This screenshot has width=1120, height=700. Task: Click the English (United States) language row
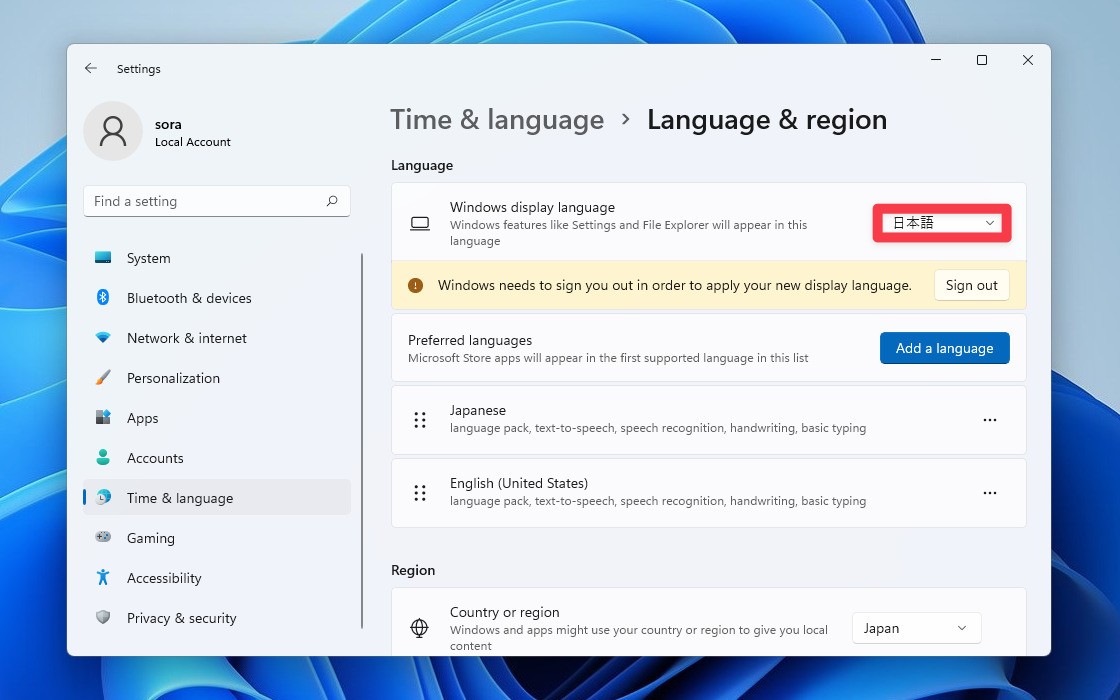[709, 493]
